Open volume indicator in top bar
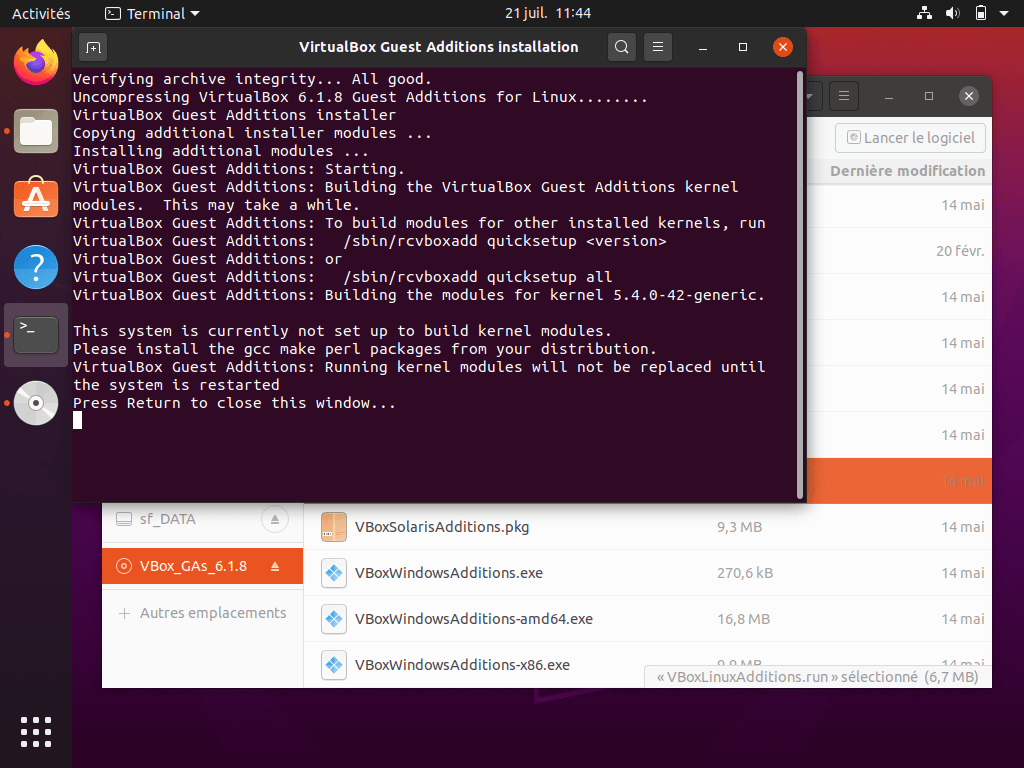The width and height of the screenshot is (1024, 768). pos(953,13)
